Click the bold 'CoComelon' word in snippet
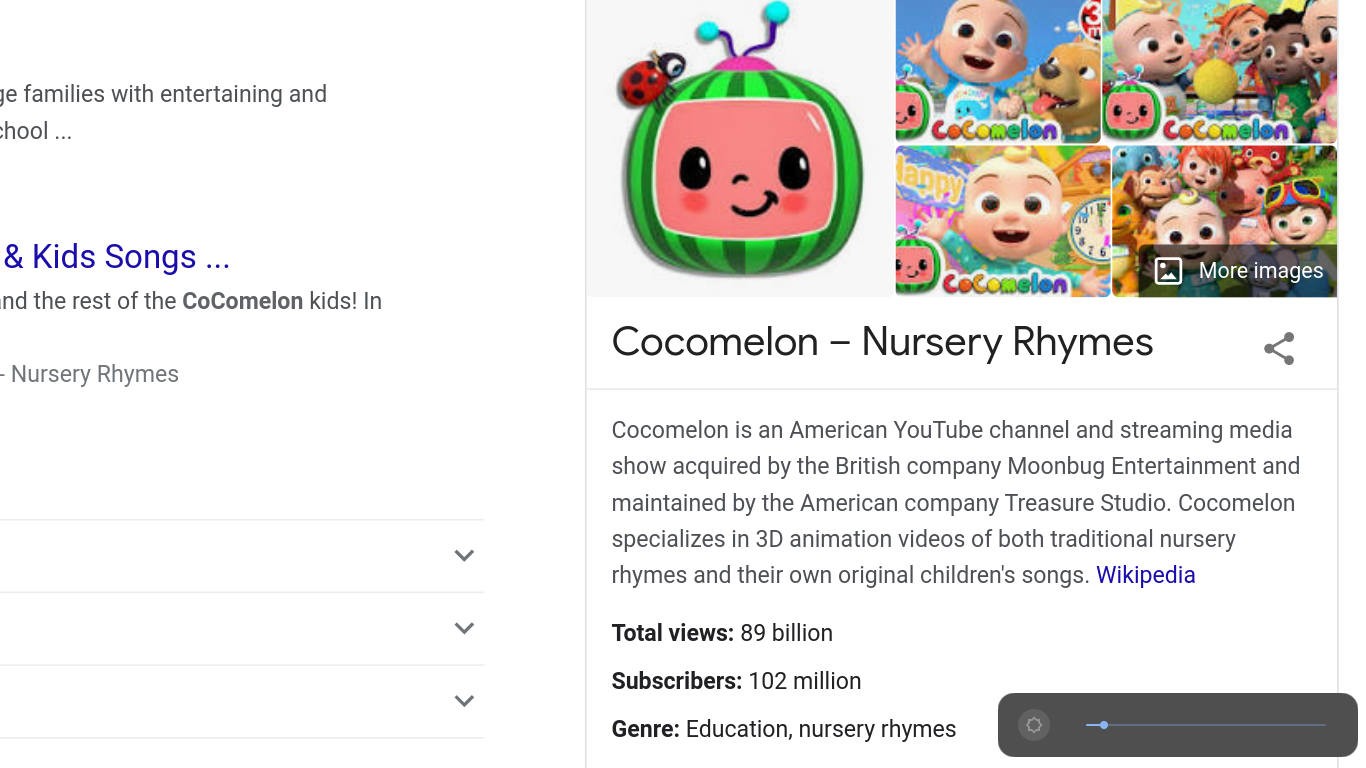Viewport: 1366px width, 768px height. pyautogui.click(x=242, y=301)
